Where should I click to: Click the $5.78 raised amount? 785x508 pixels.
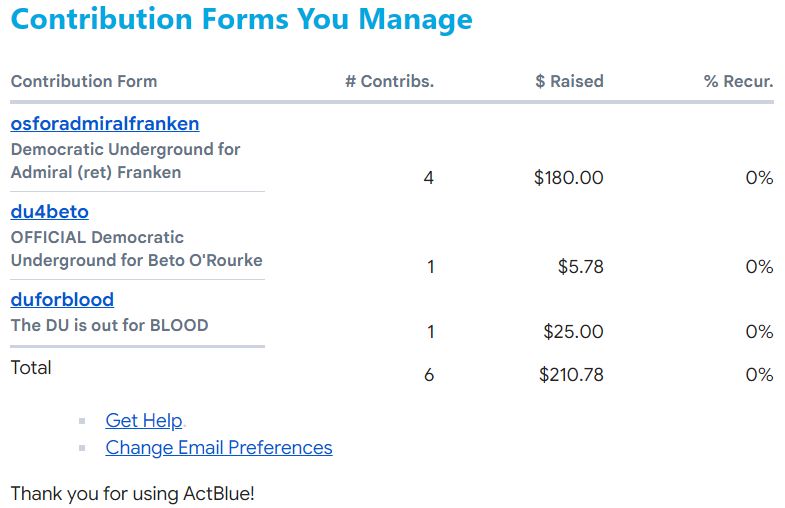coord(580,267)
